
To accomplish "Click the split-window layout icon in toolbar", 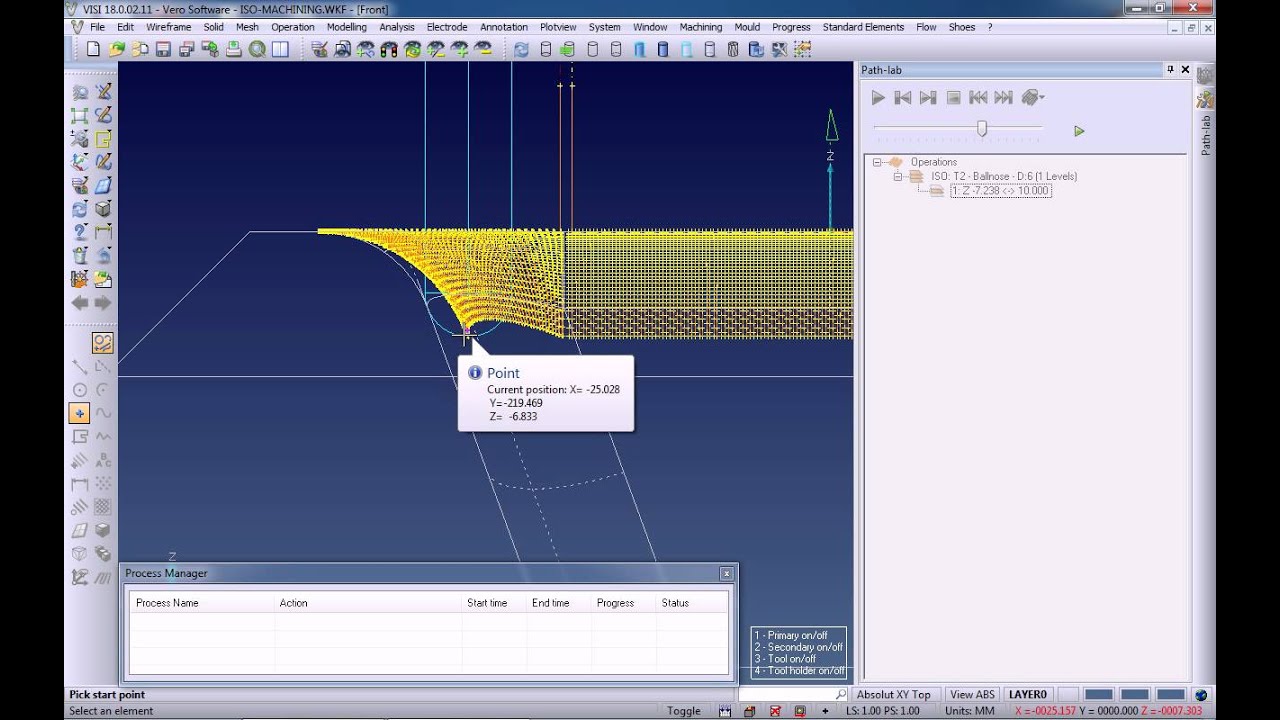I will point(280,49).
